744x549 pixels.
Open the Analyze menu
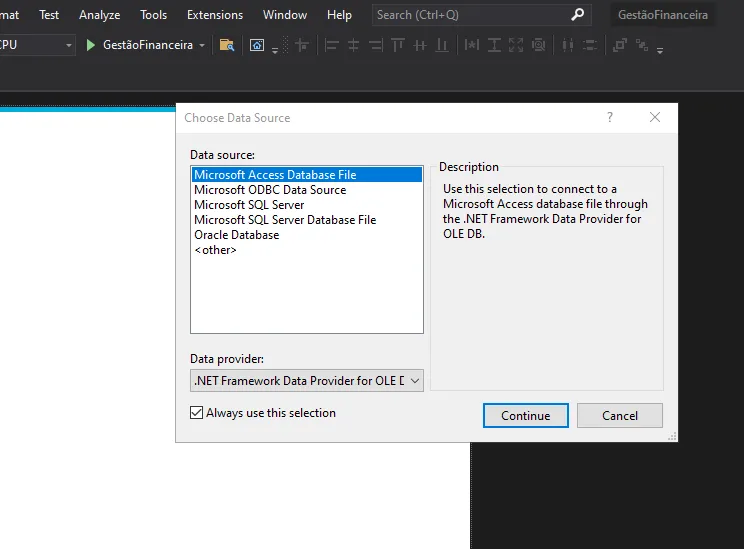coord(100,15)
